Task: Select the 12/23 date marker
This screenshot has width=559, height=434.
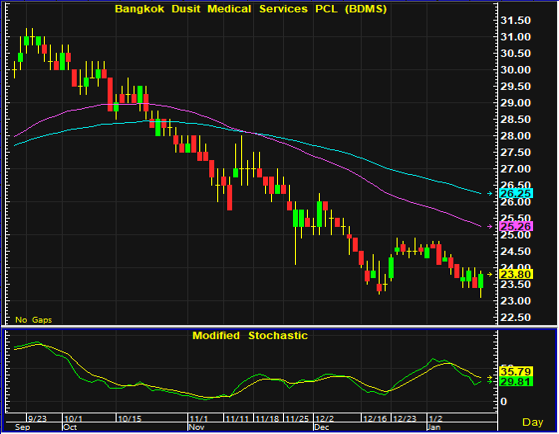Action: click(405, 418)
